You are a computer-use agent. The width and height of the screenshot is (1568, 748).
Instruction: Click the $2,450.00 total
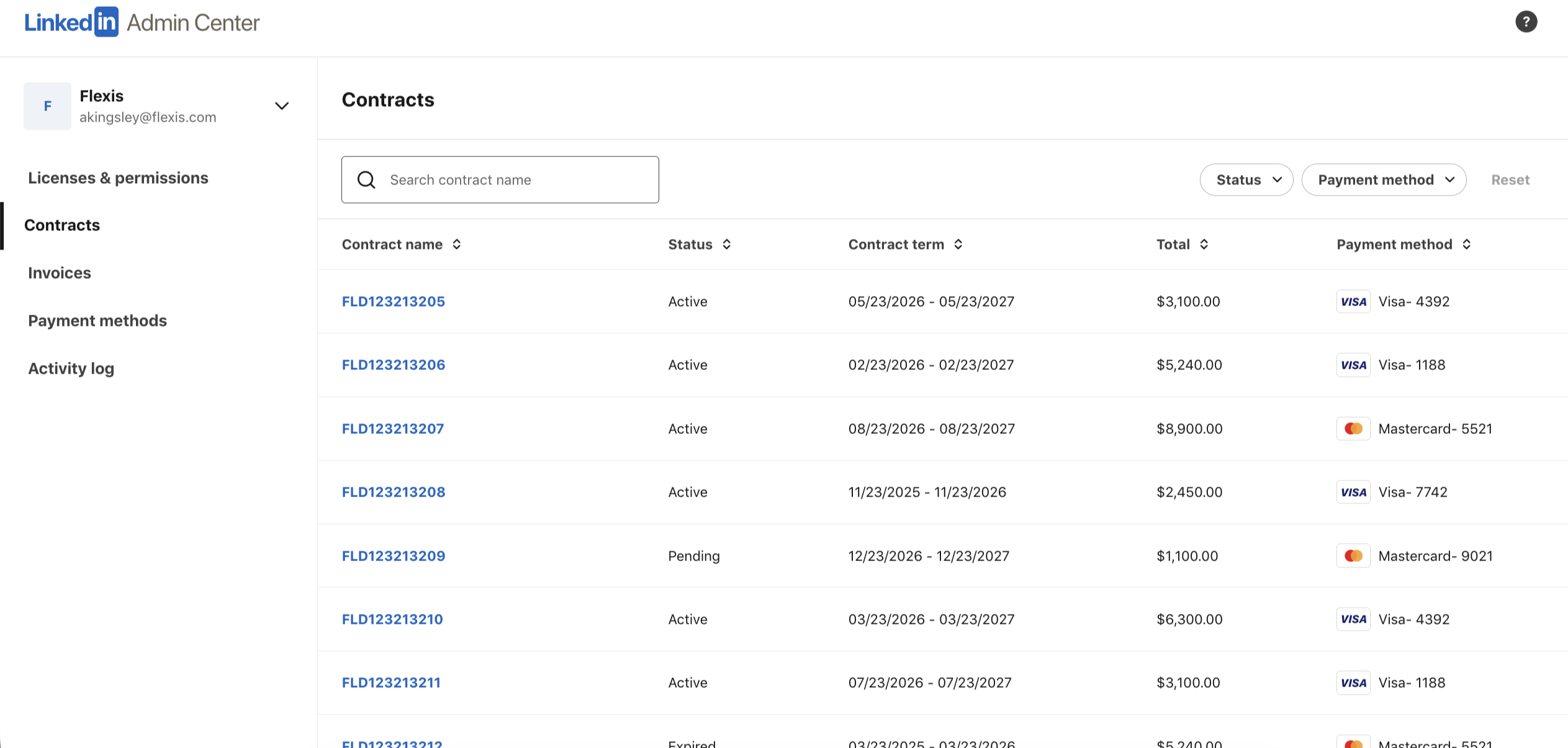tap(1189, 492)
